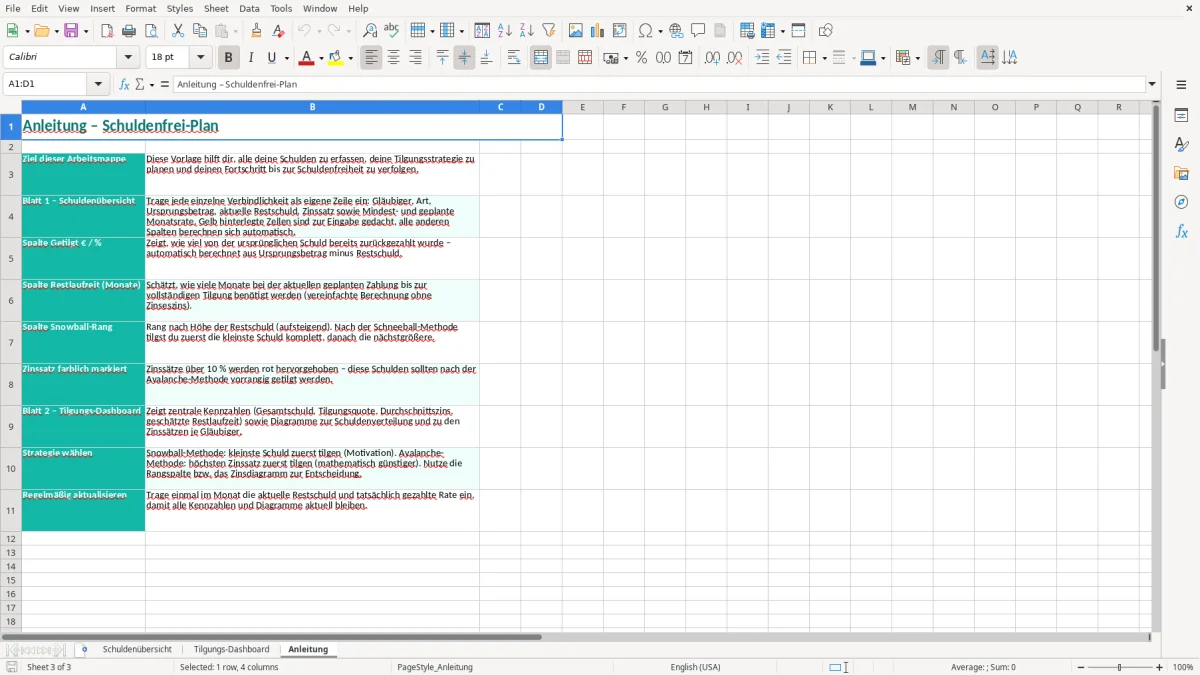Expand the Font Size dropdown

(201, 58)
